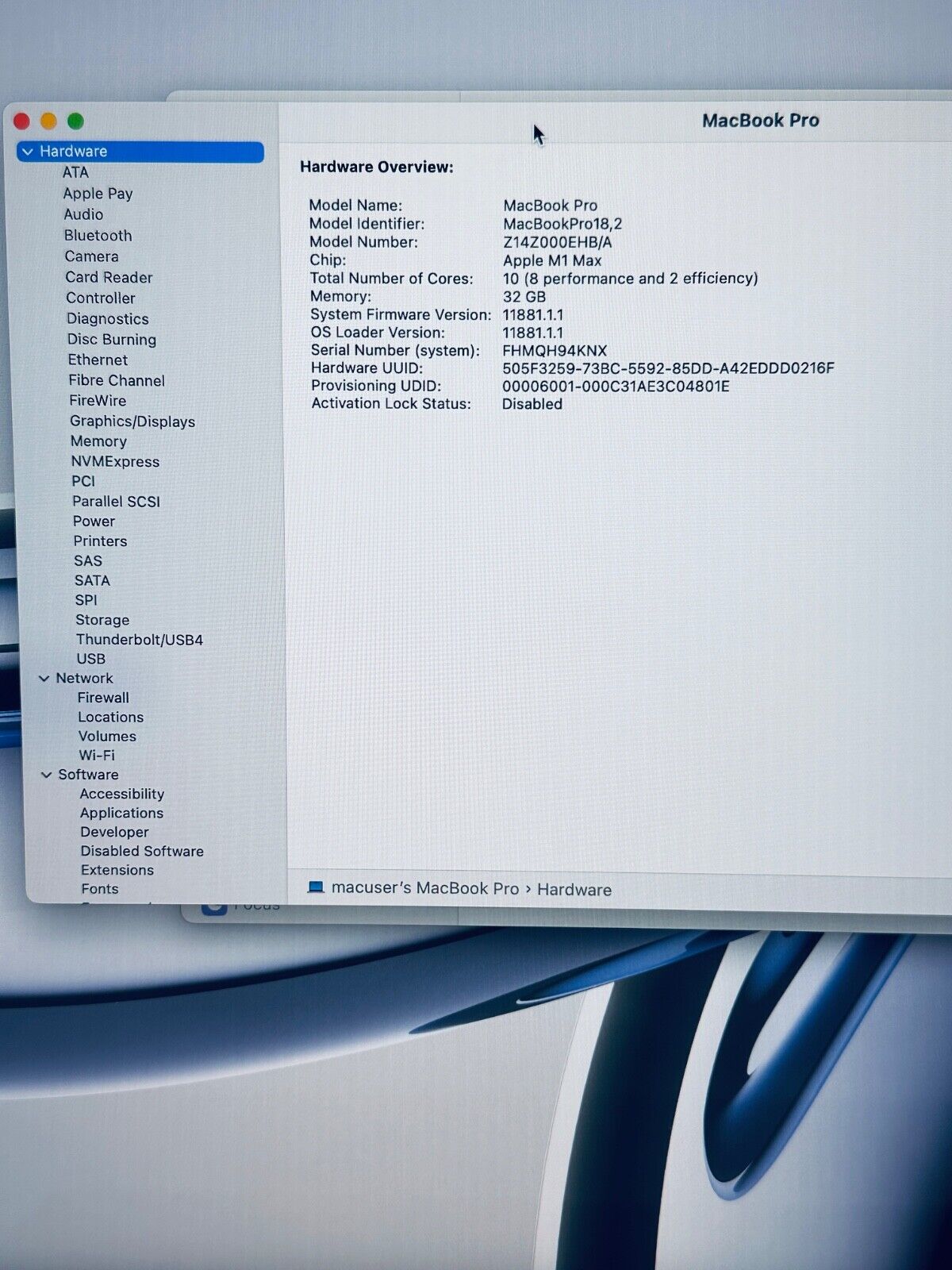
Task: Open the NVMExpress entry
Action: pos(115,461)
